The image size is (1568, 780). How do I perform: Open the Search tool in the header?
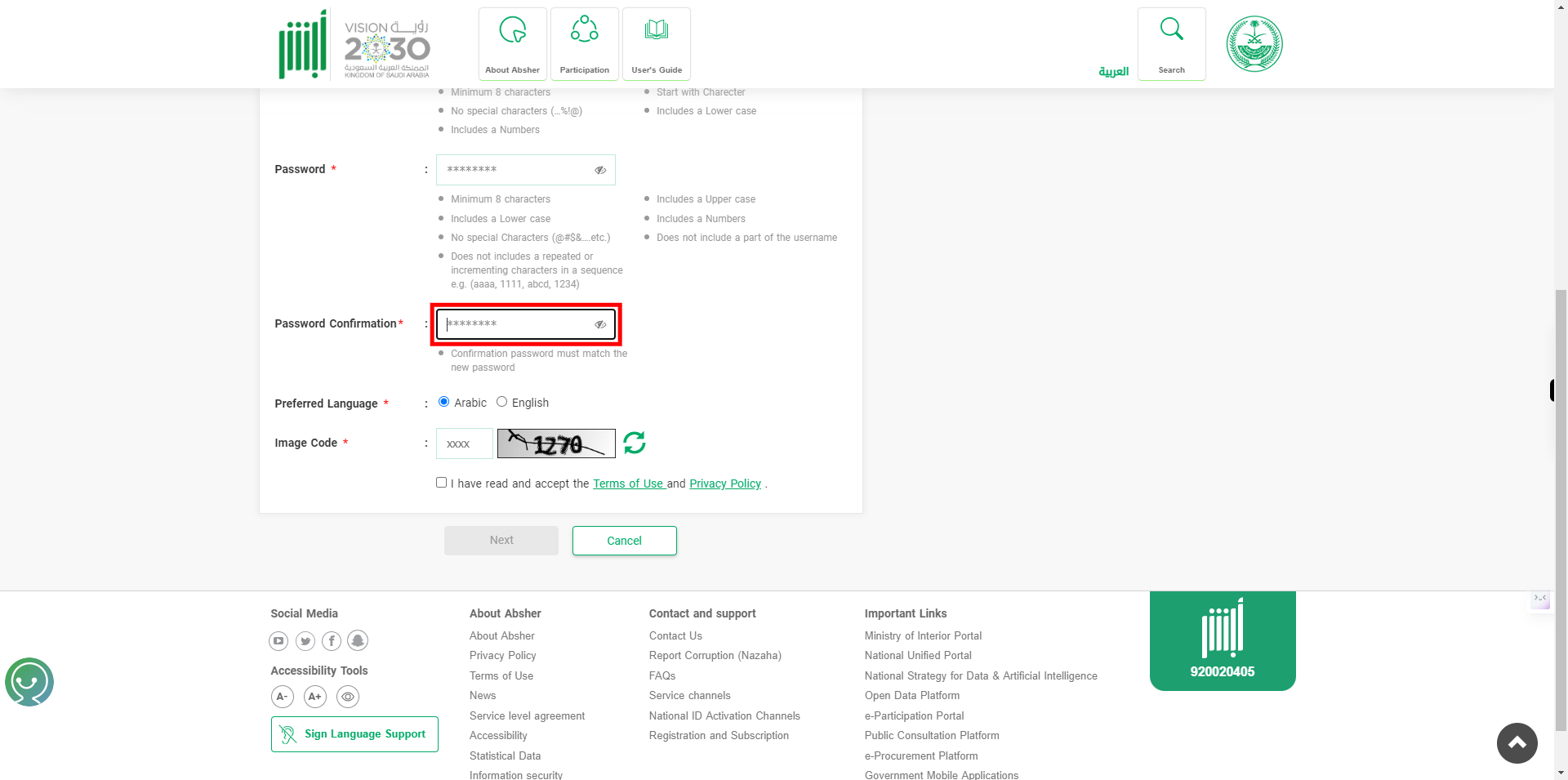coord(1172,44)
